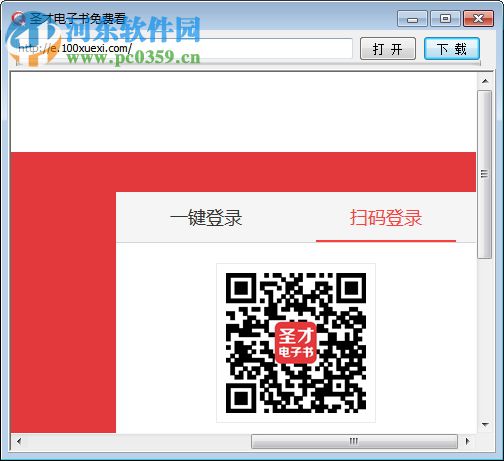Image resolution: width=504 pixels, height=461 pixels.
Task: Click the vertical scrollbar down arrow
Action: [x=485, y=425]
